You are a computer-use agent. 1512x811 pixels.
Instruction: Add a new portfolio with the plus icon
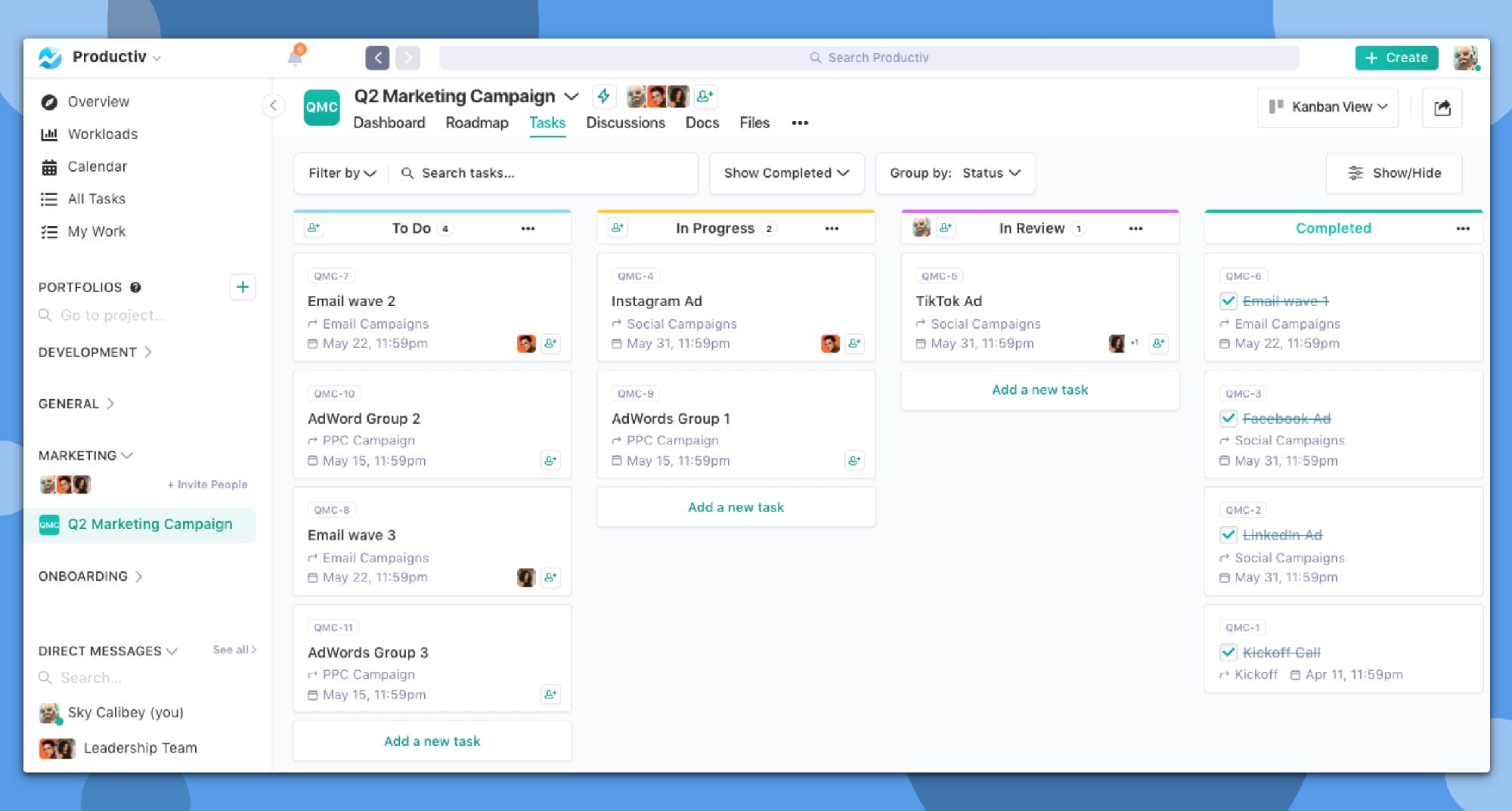242,287
